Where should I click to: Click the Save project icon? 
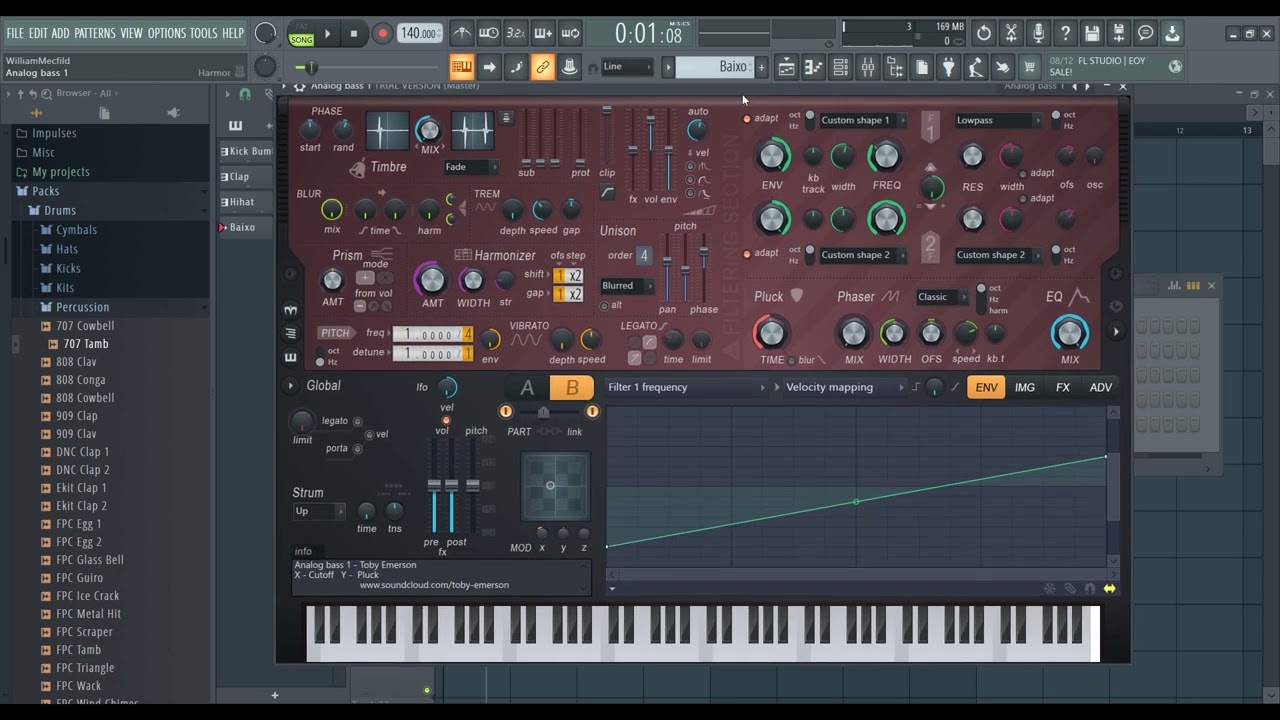click(1092, 33)
